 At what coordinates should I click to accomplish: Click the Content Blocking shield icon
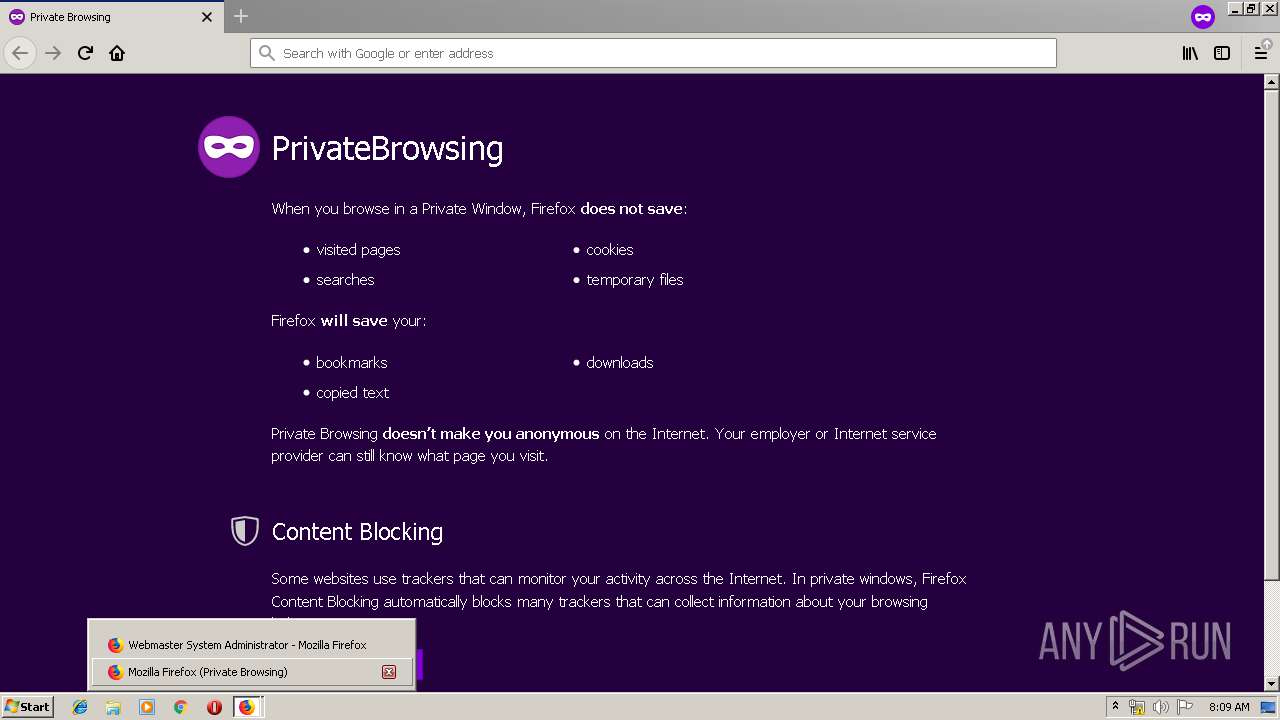pos(245,531)
